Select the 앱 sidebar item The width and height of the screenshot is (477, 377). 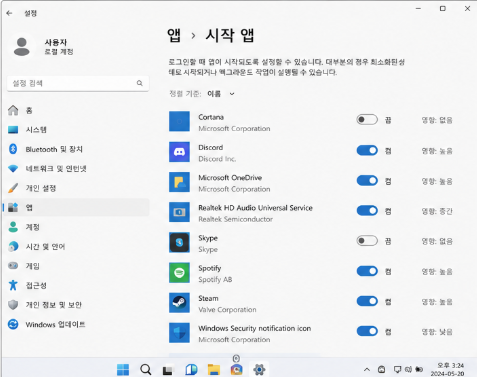point(76,207)
